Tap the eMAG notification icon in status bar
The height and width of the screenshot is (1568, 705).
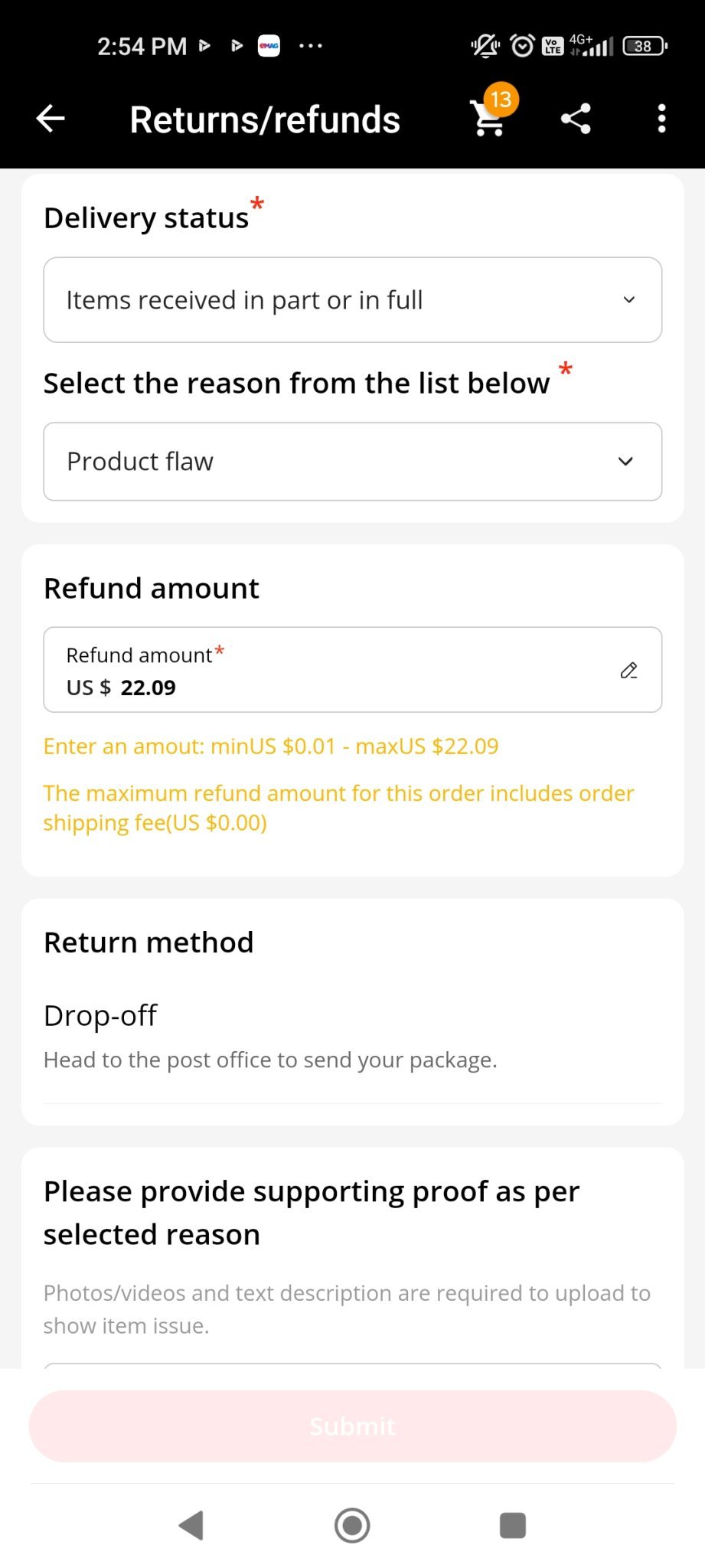pyautogui.click(x=269, y=46)
